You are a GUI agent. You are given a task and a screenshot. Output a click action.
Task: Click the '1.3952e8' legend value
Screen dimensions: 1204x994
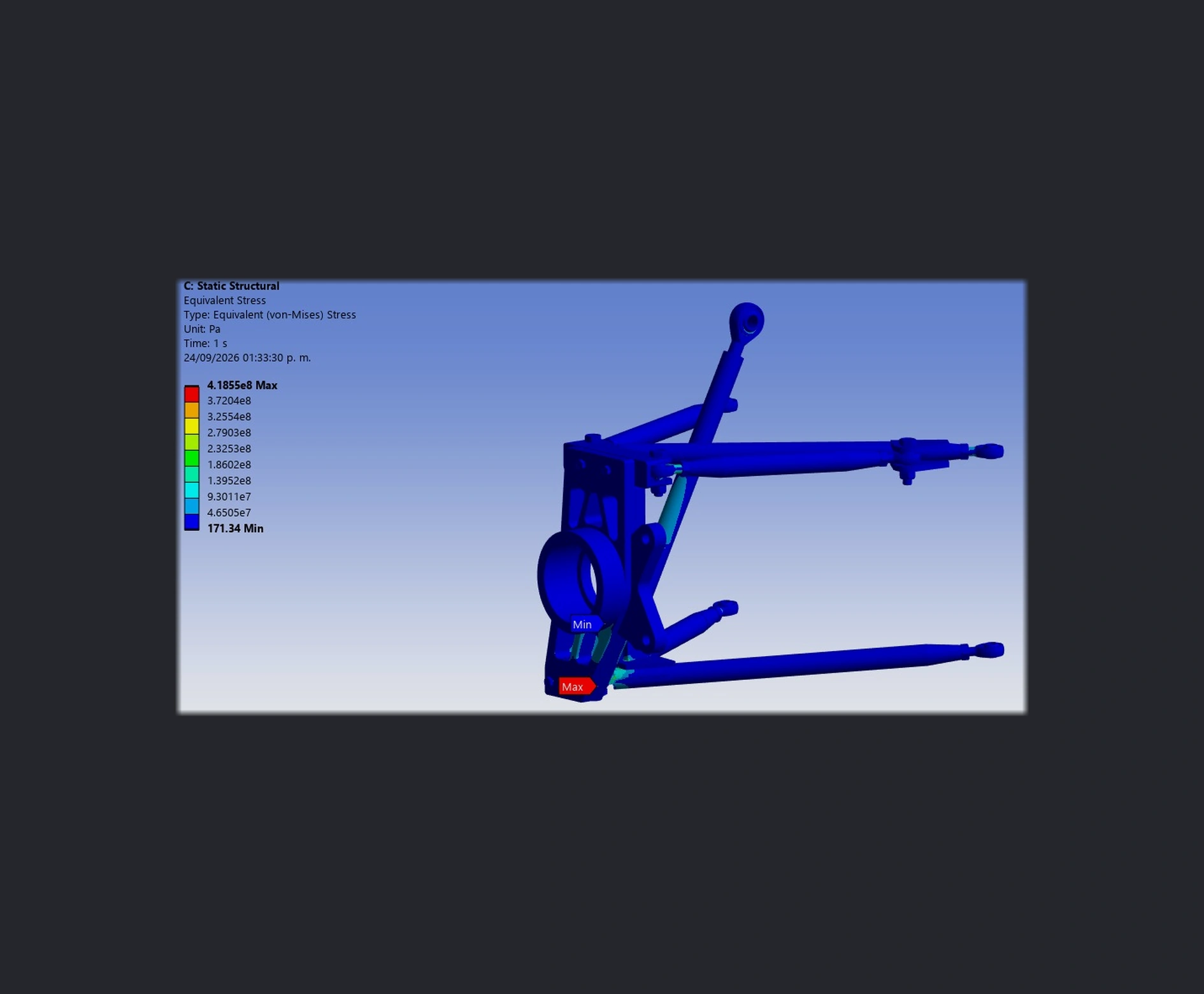tap(229, 480)
